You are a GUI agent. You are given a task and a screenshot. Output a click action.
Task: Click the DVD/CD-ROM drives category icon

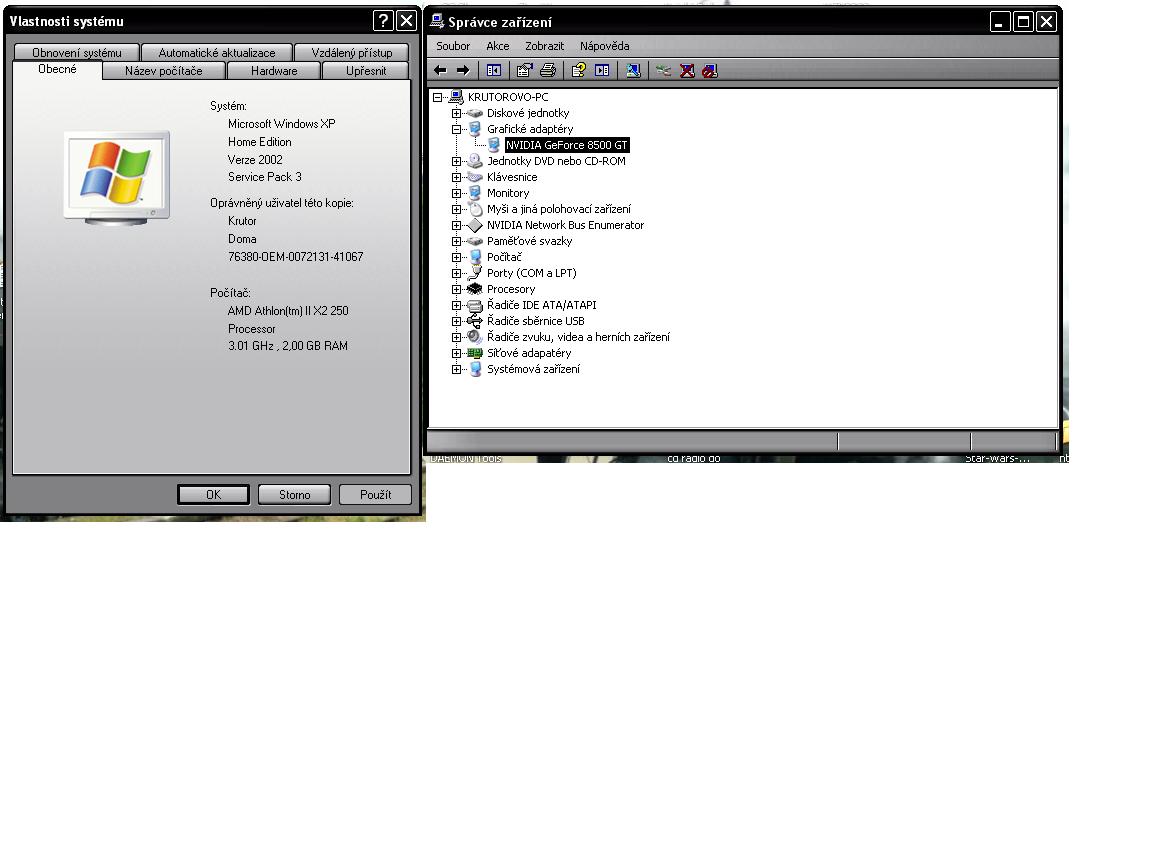475,161
